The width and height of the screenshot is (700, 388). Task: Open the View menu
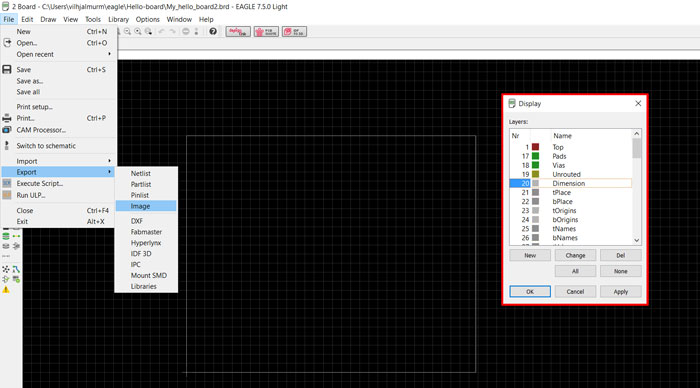[x=71, y=19]
